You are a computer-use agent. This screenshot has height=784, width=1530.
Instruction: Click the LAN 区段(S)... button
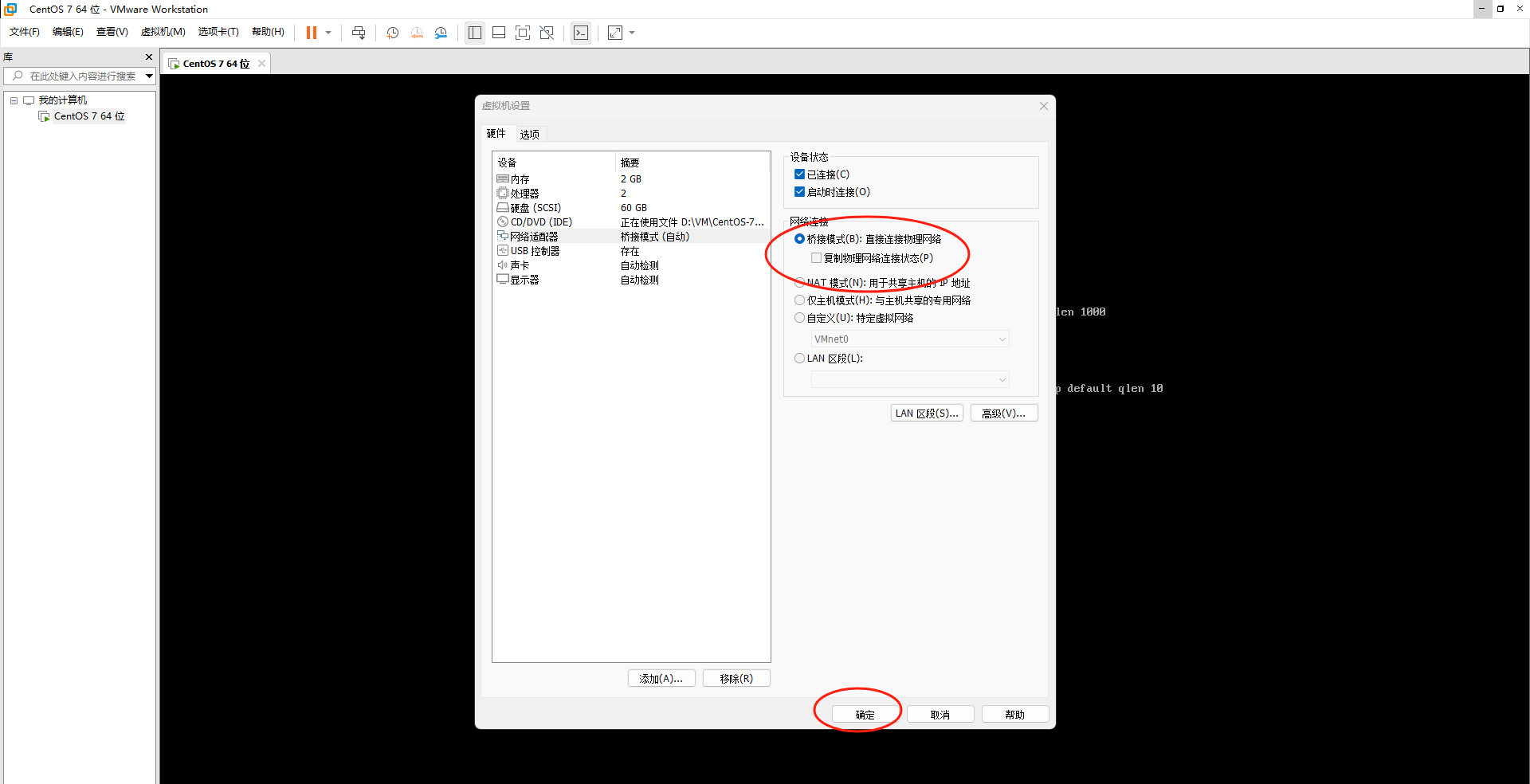pyautogui.click(x=927, y=414)
